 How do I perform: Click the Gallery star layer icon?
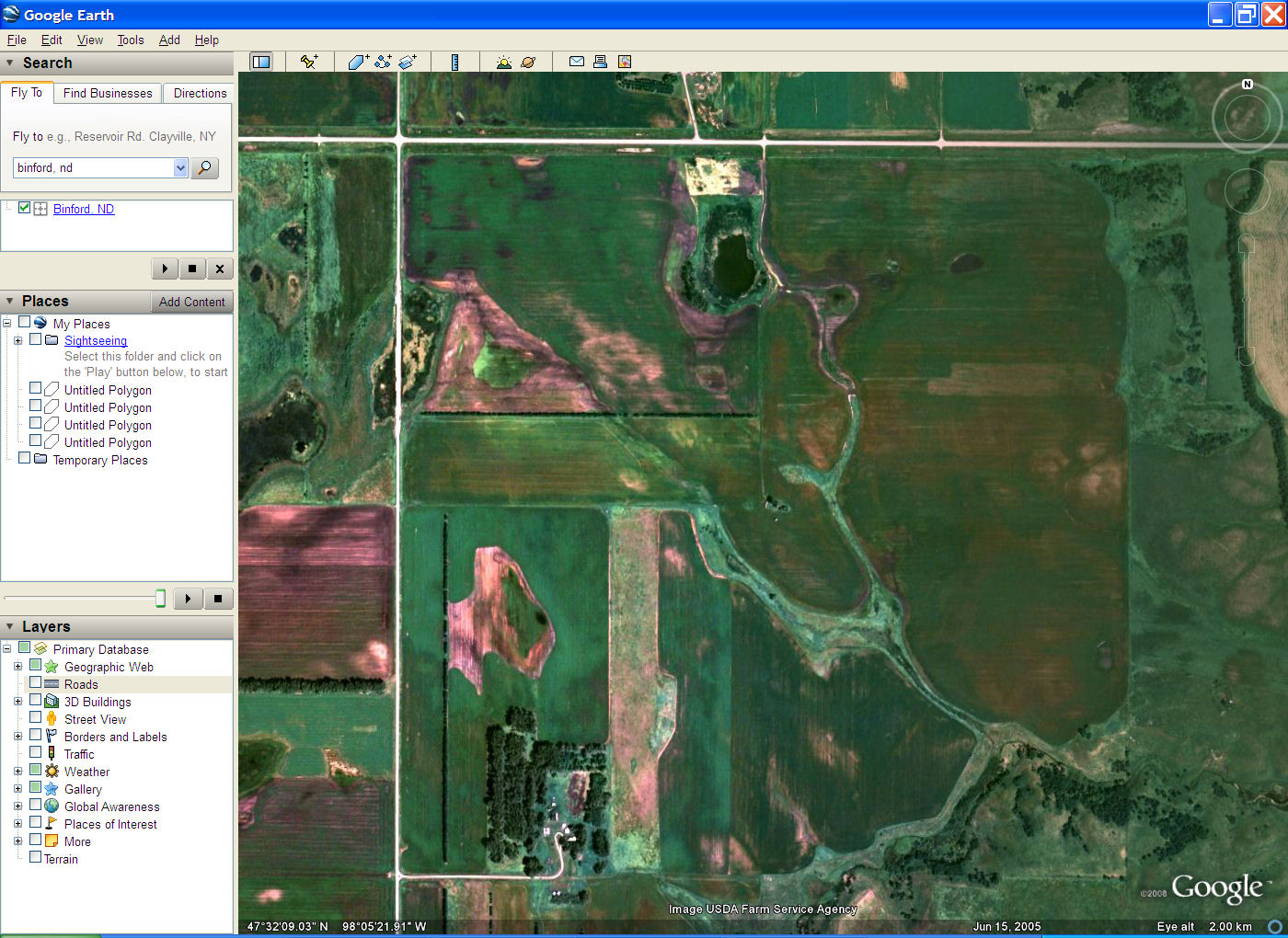coord(52,789)
